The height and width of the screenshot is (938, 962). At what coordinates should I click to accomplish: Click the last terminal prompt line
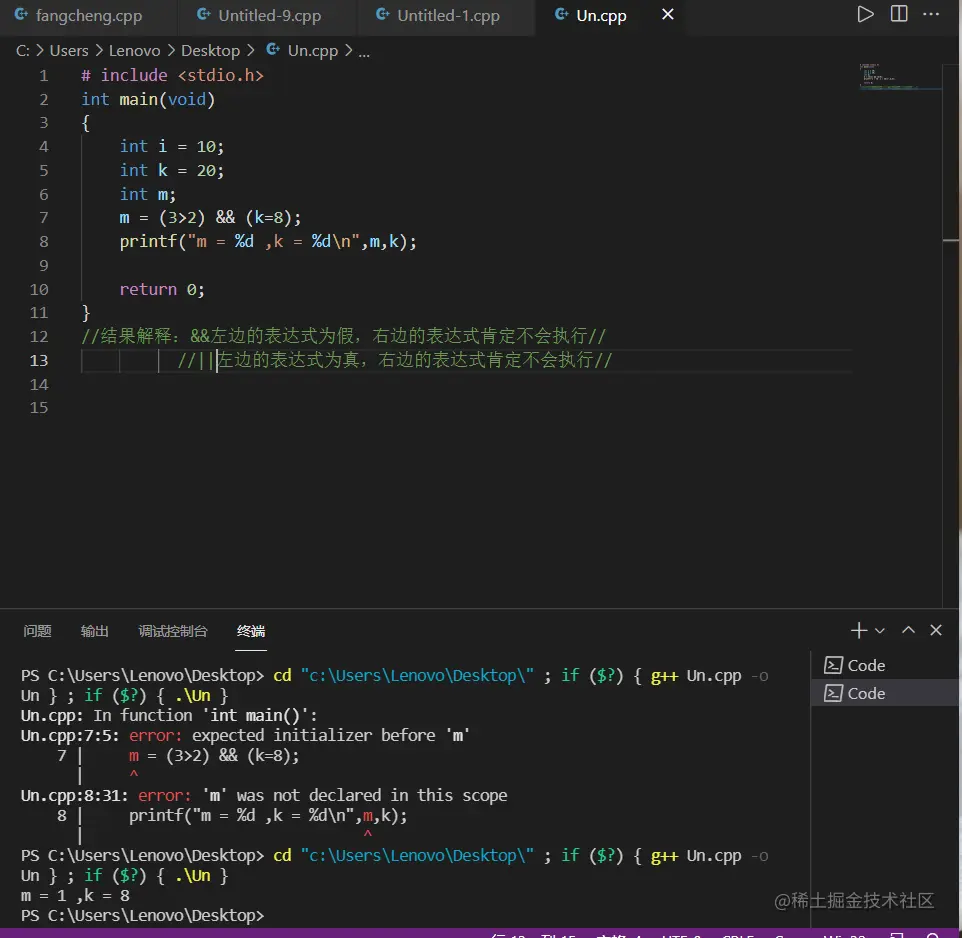142,915
